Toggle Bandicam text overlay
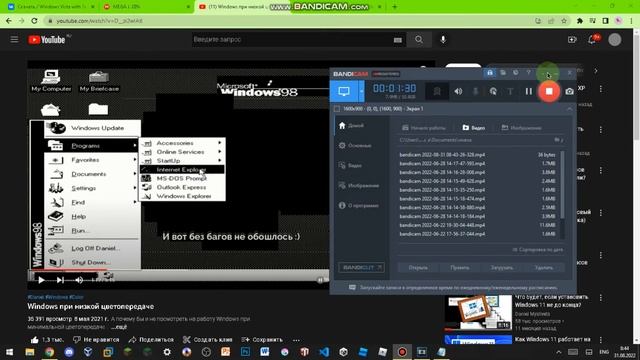The width and height of the screenshot is (640, 360). tap(510, 91)
